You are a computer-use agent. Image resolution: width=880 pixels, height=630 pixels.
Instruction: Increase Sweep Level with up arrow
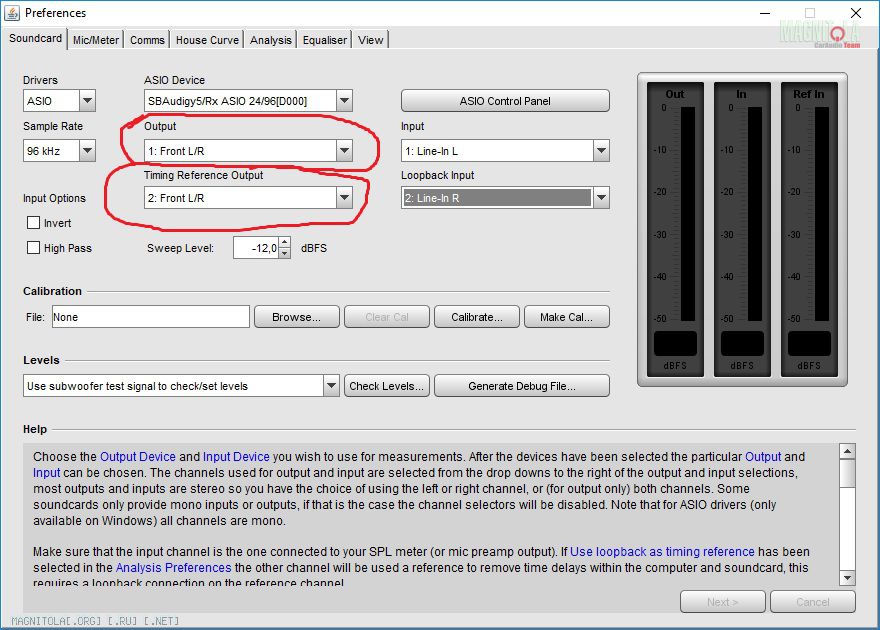285,242
